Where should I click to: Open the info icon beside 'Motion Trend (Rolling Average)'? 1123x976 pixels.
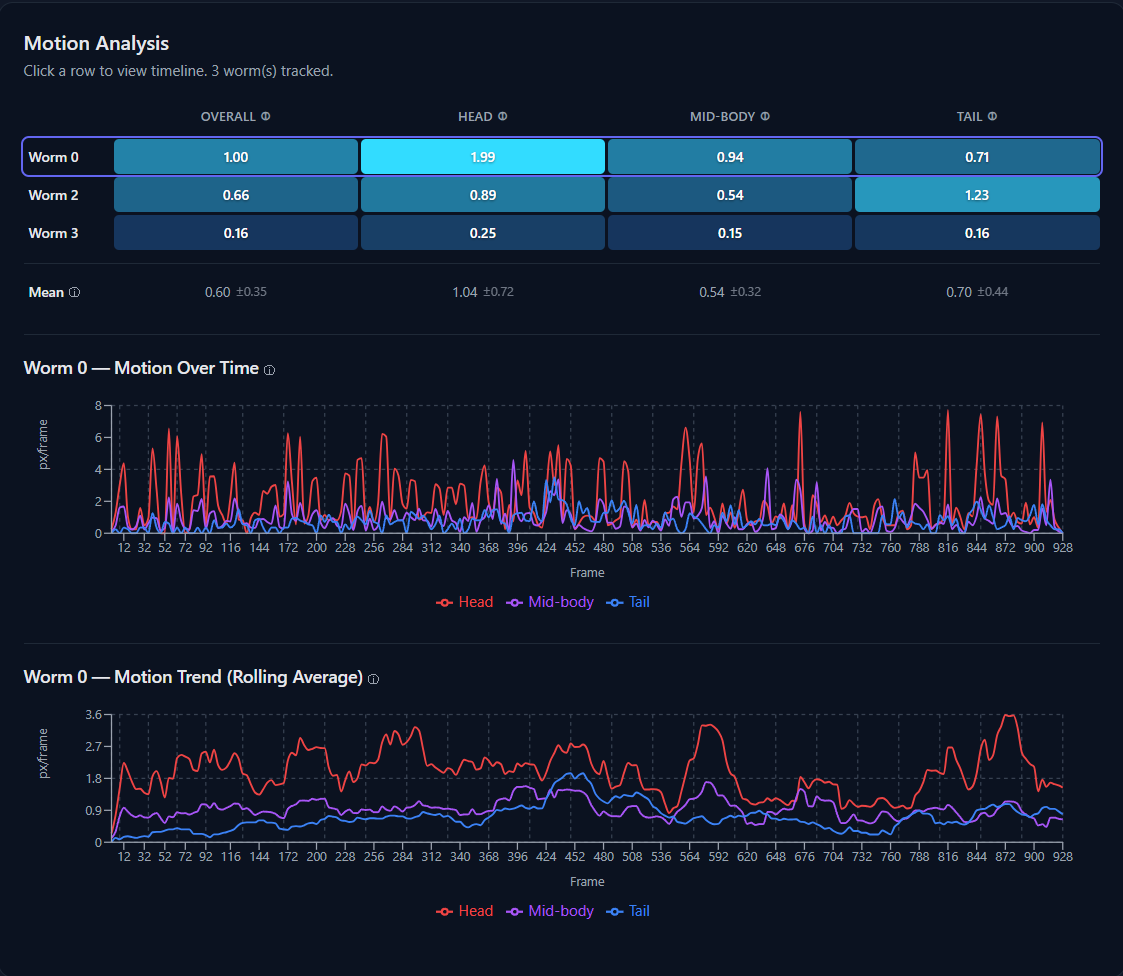tap(373, 679)
